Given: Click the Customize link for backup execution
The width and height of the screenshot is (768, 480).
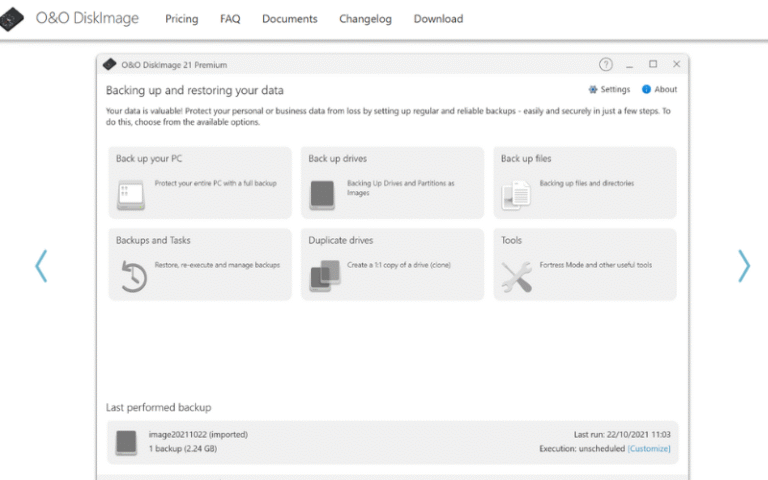Looking at the screenshot, I should pyautogui.click(x=647, y=449).
